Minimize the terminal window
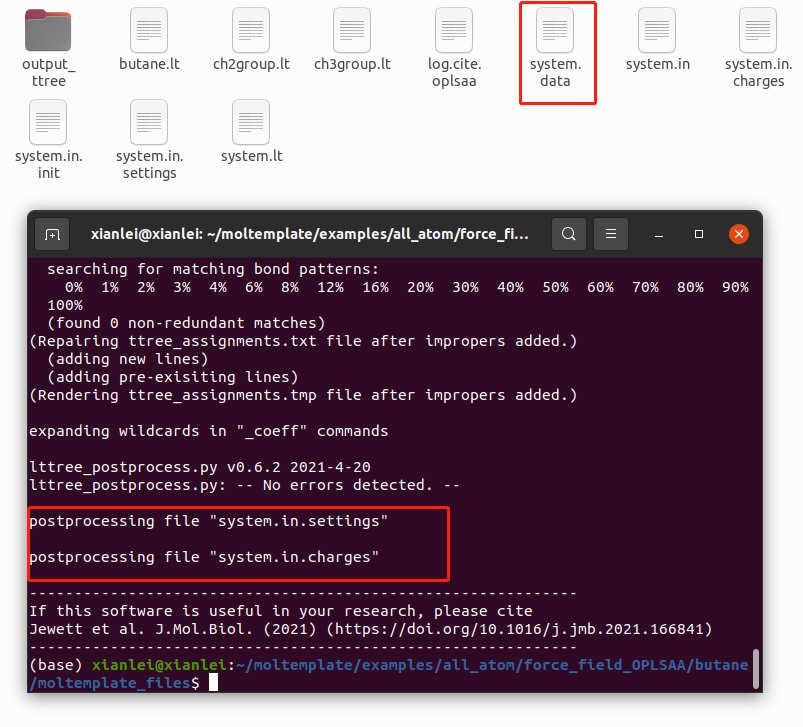This screenshot has width=803, height=727. [658, 233]
